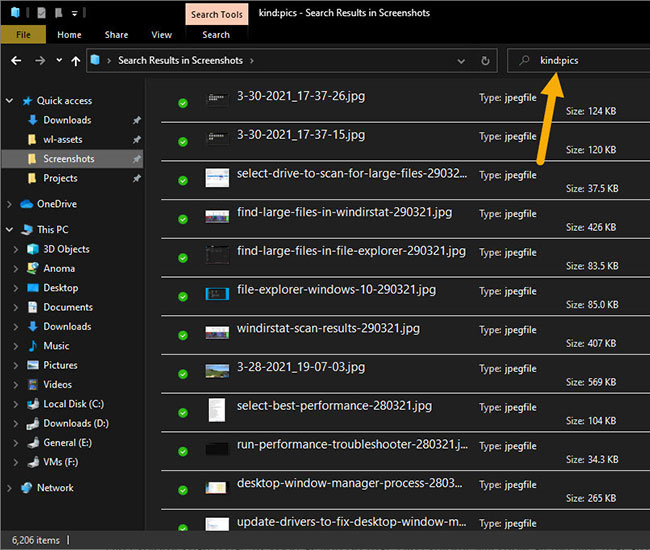Image resolution: width=650 pixels, height=550 pixels.
Task: Expand the Desktop node
Action: click(x=15, y=288)
